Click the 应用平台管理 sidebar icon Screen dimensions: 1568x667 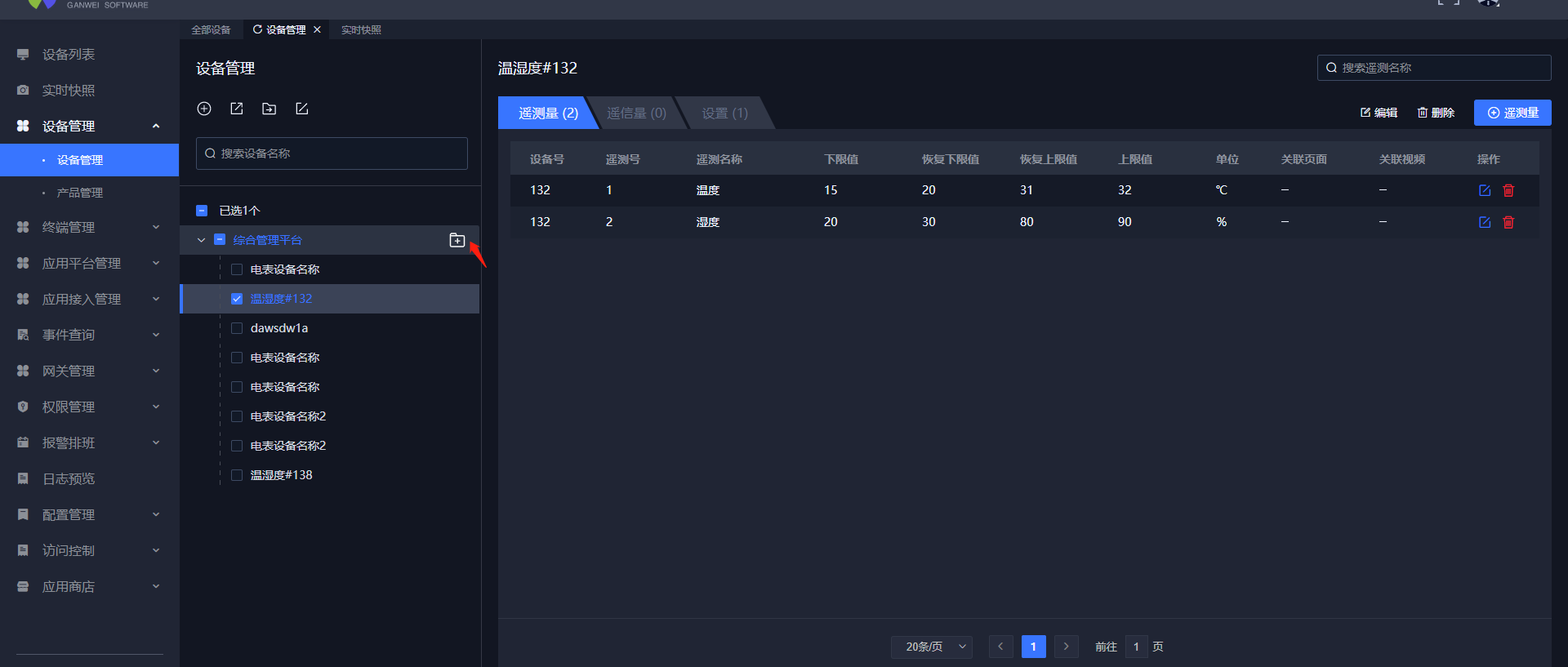pos(23,264)
